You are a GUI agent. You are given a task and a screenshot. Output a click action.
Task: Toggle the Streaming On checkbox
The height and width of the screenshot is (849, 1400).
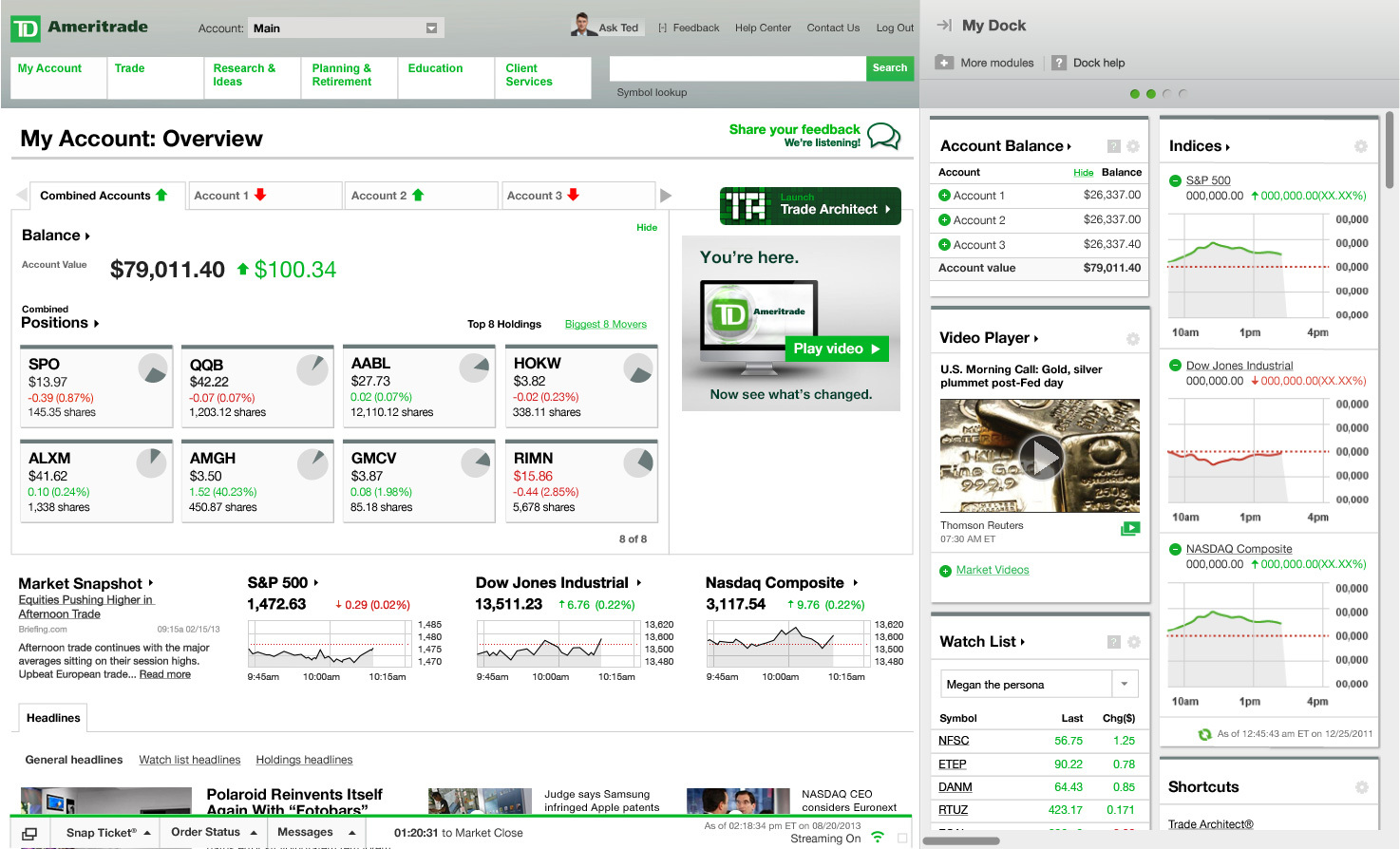tap(902, 839)
